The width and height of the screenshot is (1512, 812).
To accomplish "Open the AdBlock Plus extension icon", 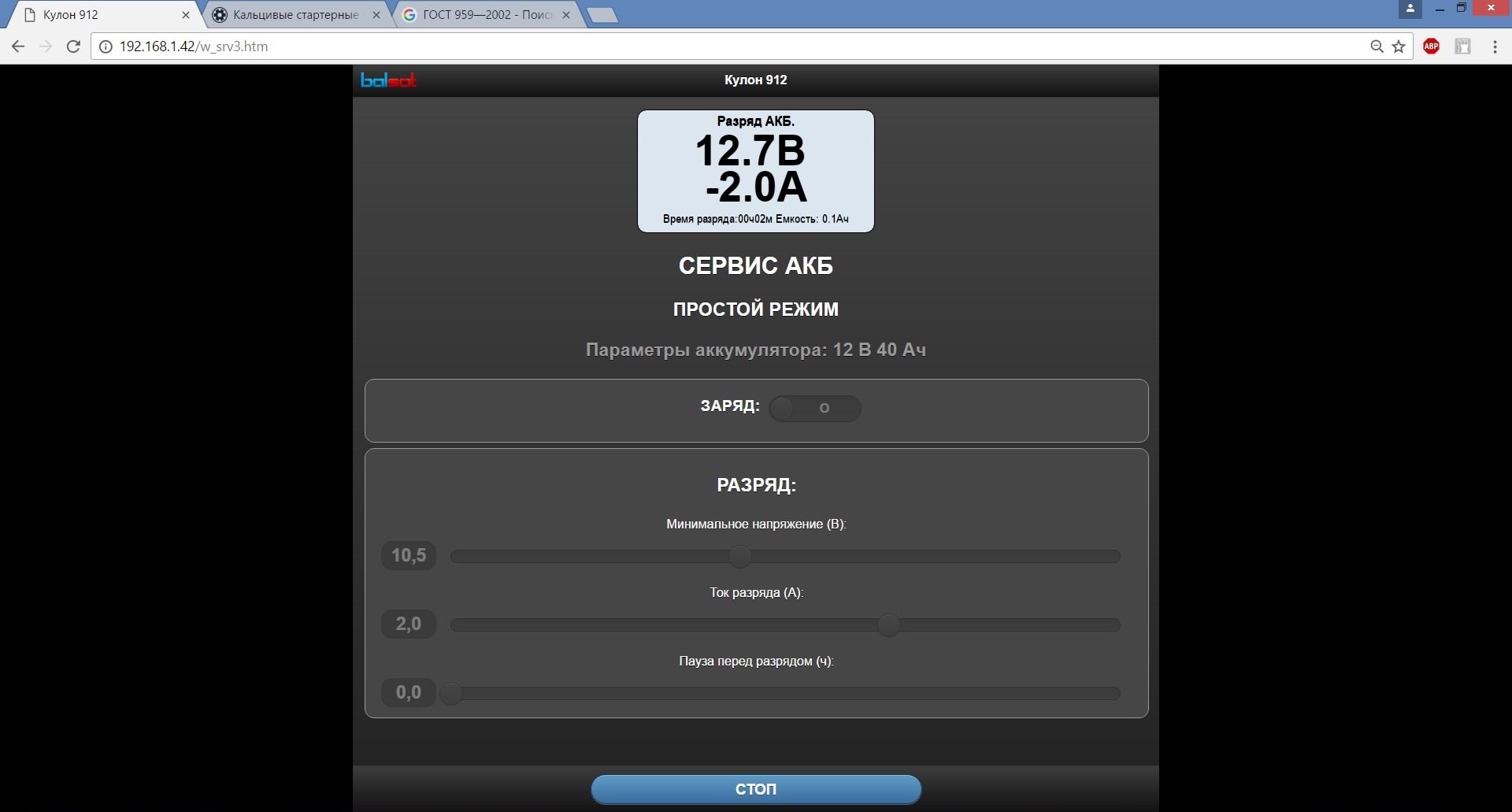I will point(1431,46).
